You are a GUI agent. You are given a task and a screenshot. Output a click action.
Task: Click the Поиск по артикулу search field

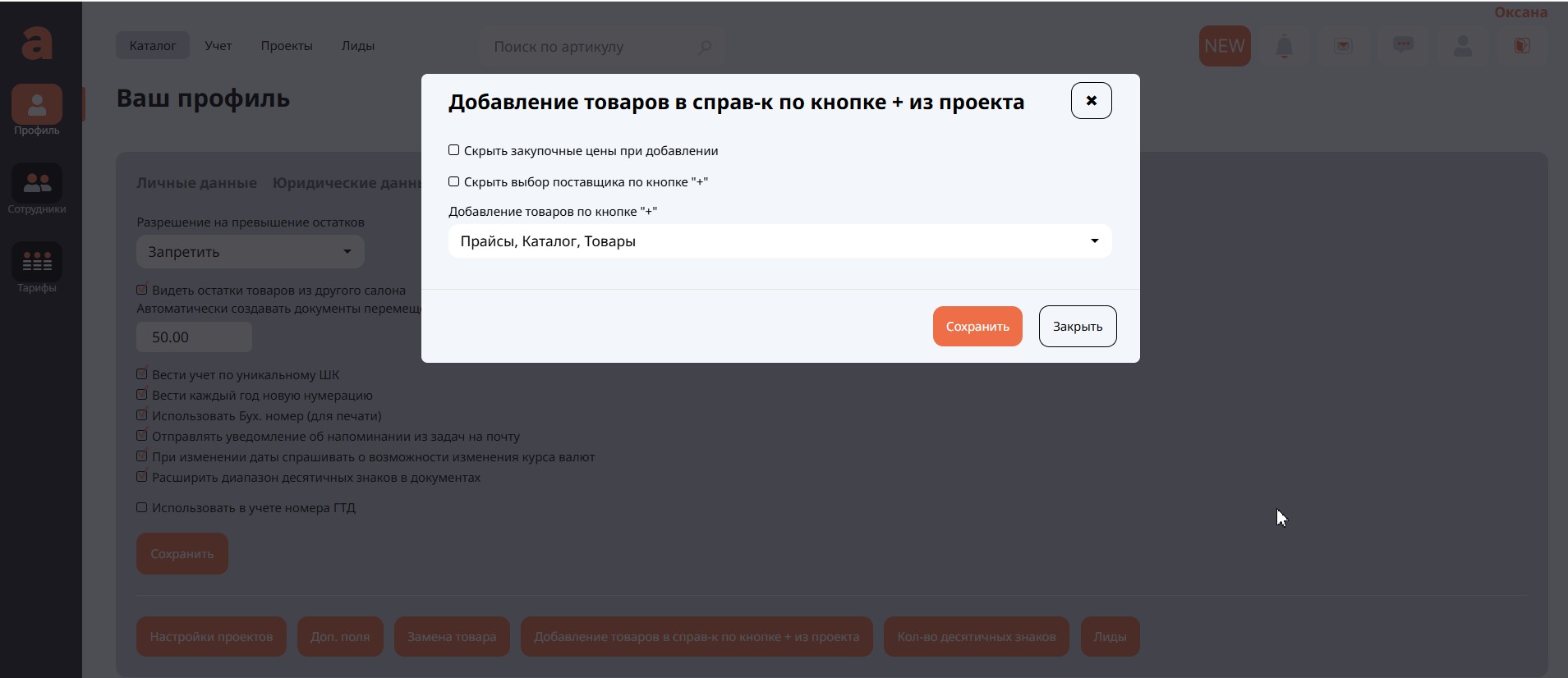tap(591, 47)
